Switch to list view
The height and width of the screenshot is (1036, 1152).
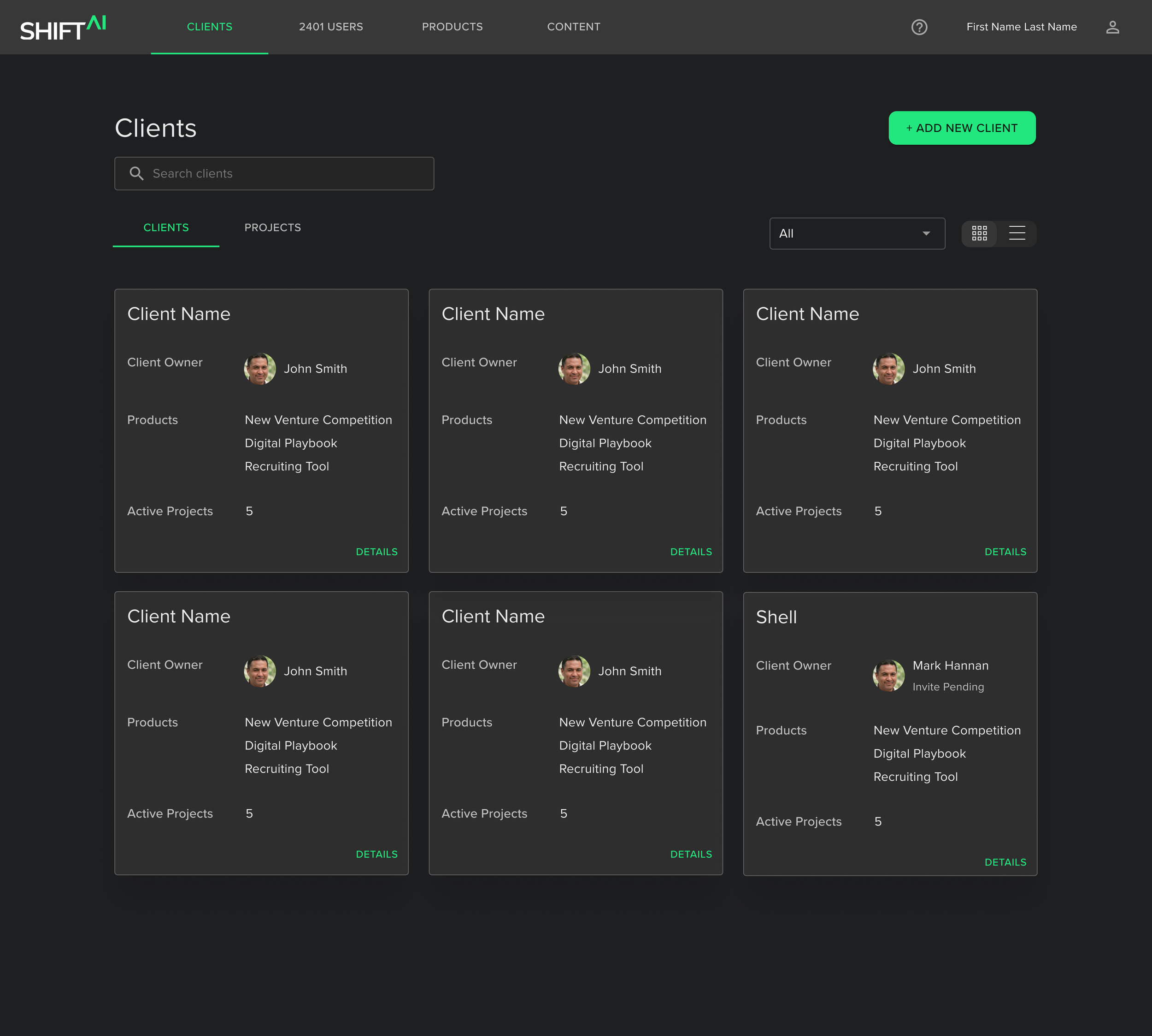[1017, 233]
